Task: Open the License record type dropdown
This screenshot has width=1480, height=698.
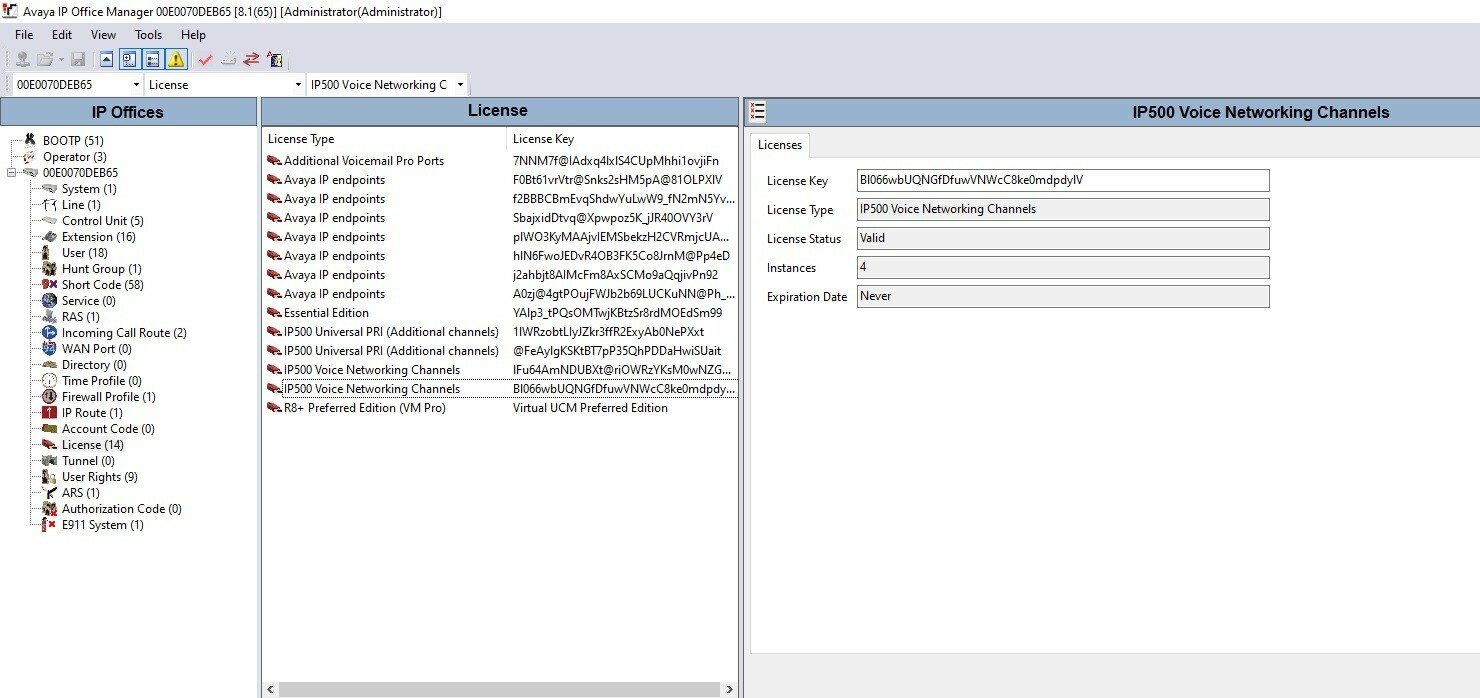Action: click(298, 85)
